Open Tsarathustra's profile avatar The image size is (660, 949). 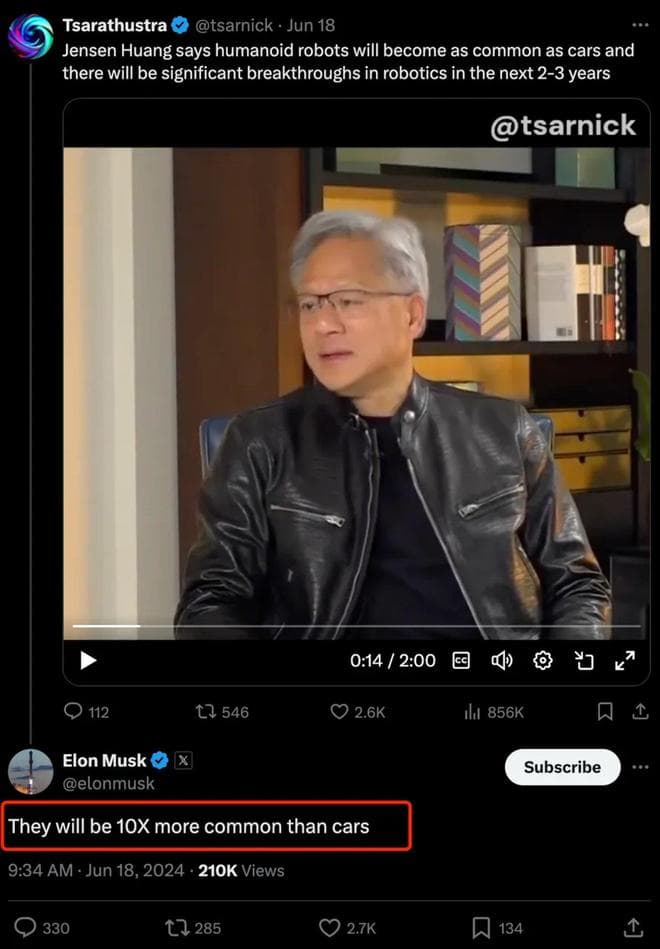coord(30,36)
